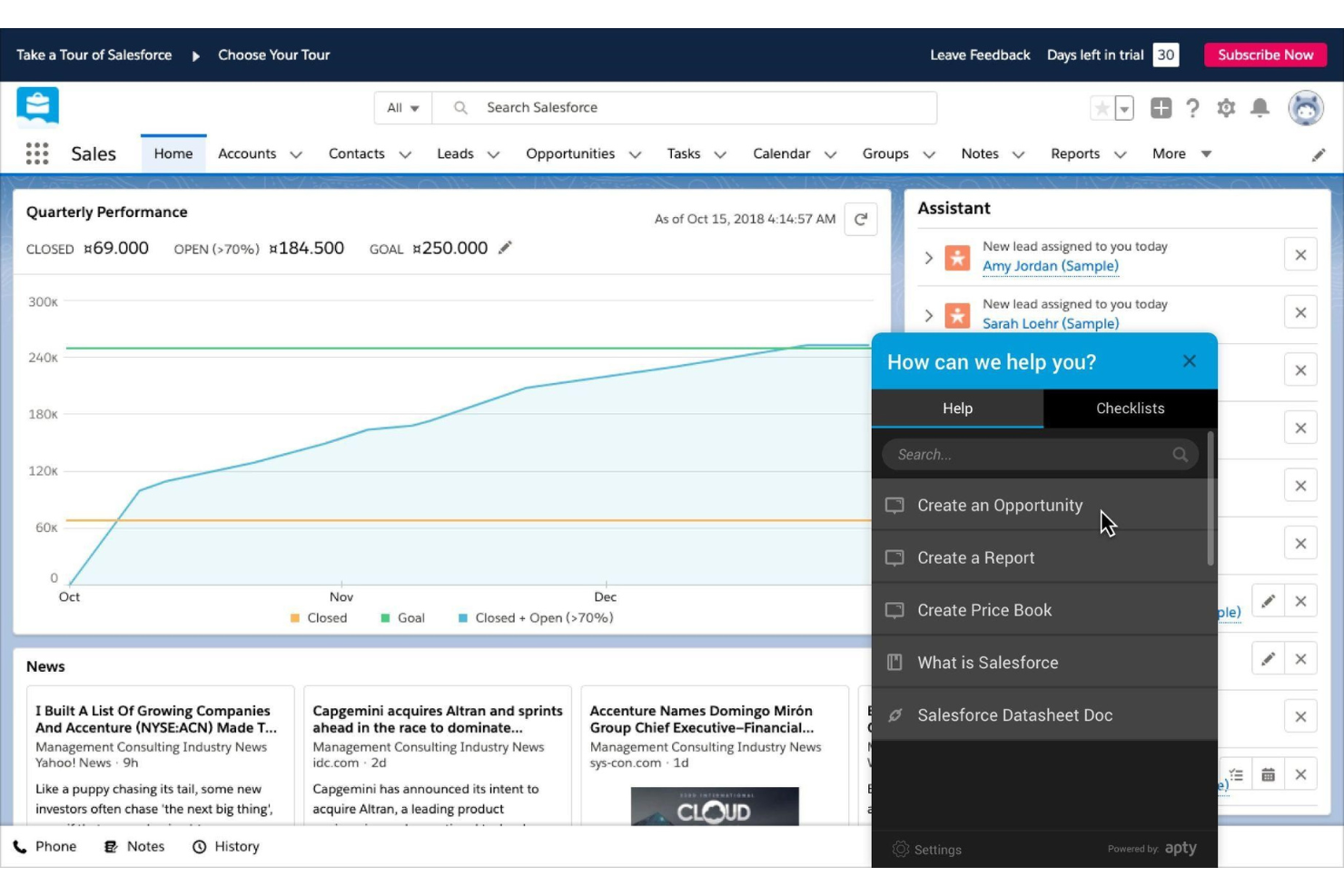
Task: Click the Salesforce briefcase logo
Action: pos(37,106)
